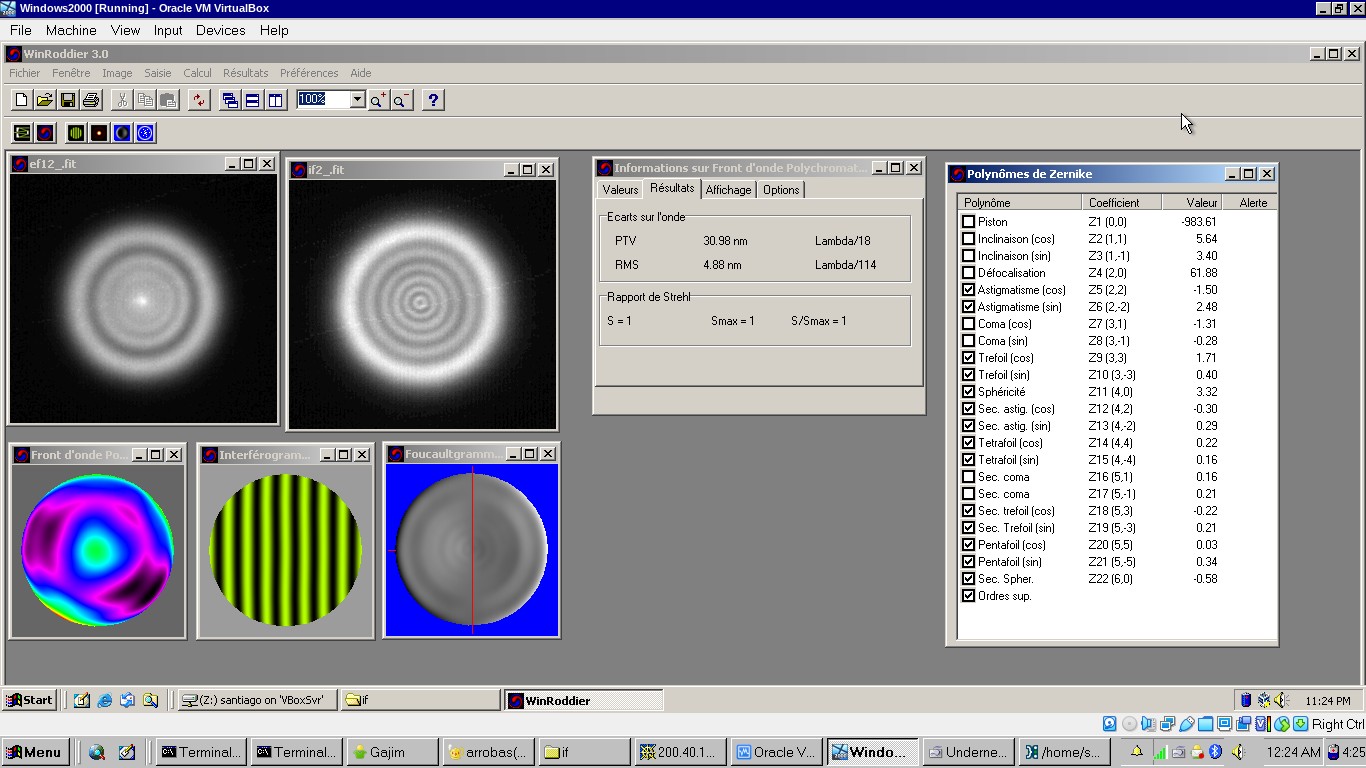
Task: Check the Défocalisation polynomial box
Action: (968, 273)
